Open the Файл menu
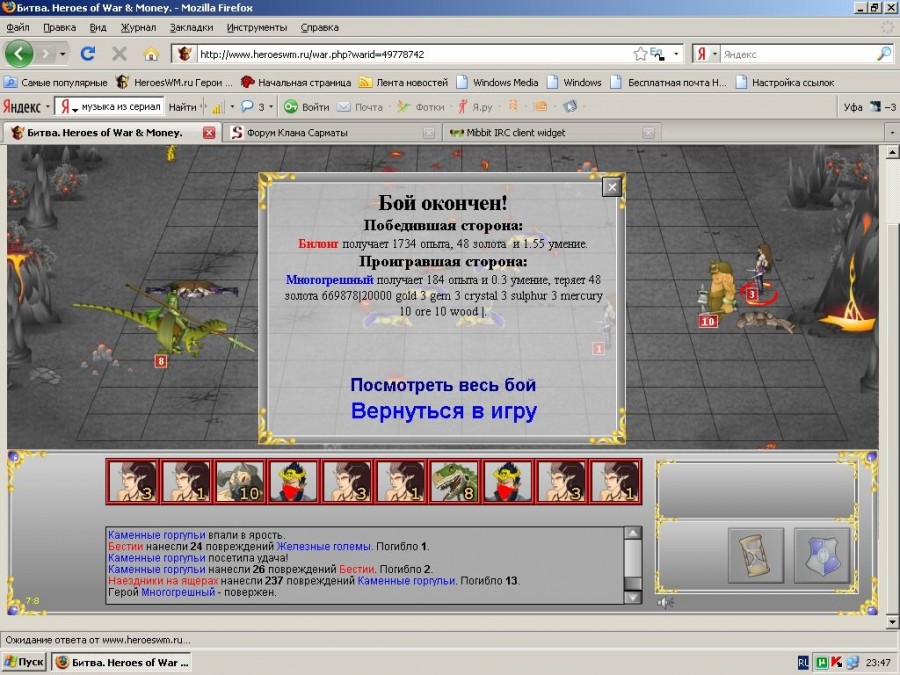This screenshot has width=900, height=675. (18, 27)
